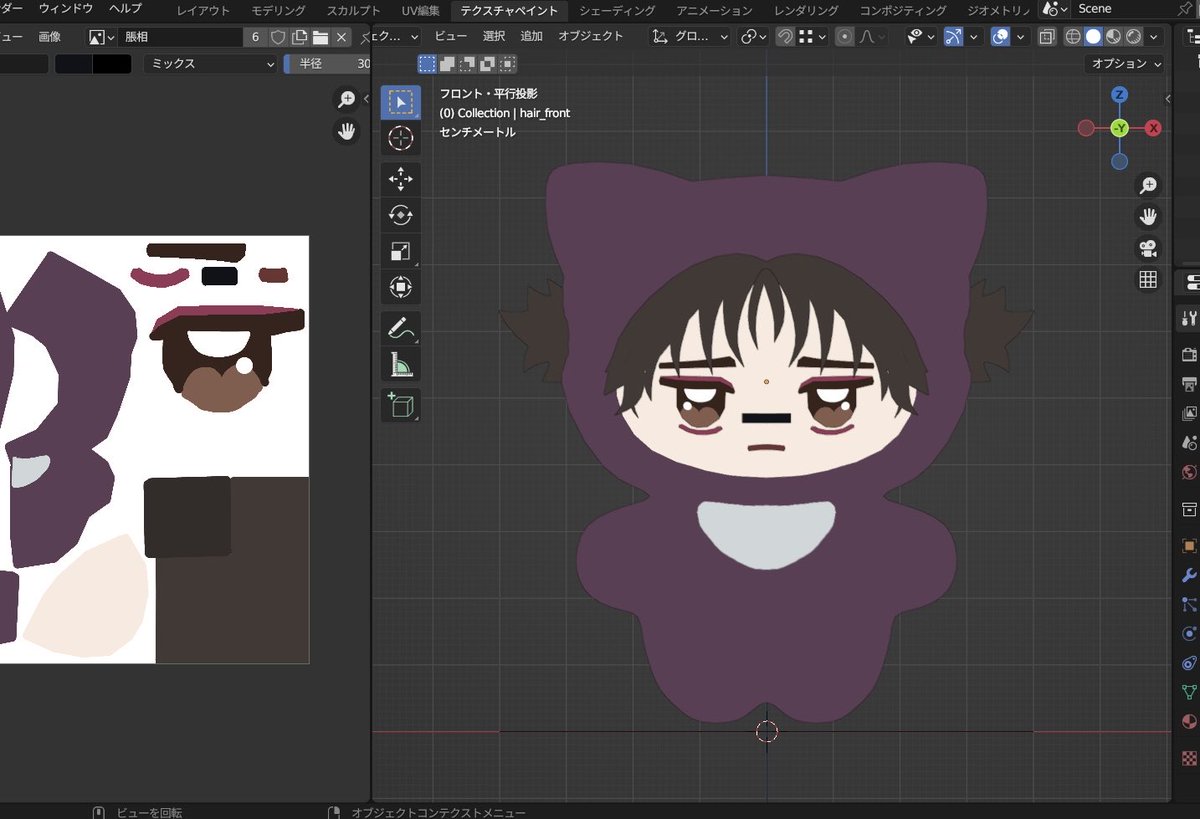
Task: Toggle X-ray mode in viewport header
Action: pyautogui.click(x=1047, y=37)
